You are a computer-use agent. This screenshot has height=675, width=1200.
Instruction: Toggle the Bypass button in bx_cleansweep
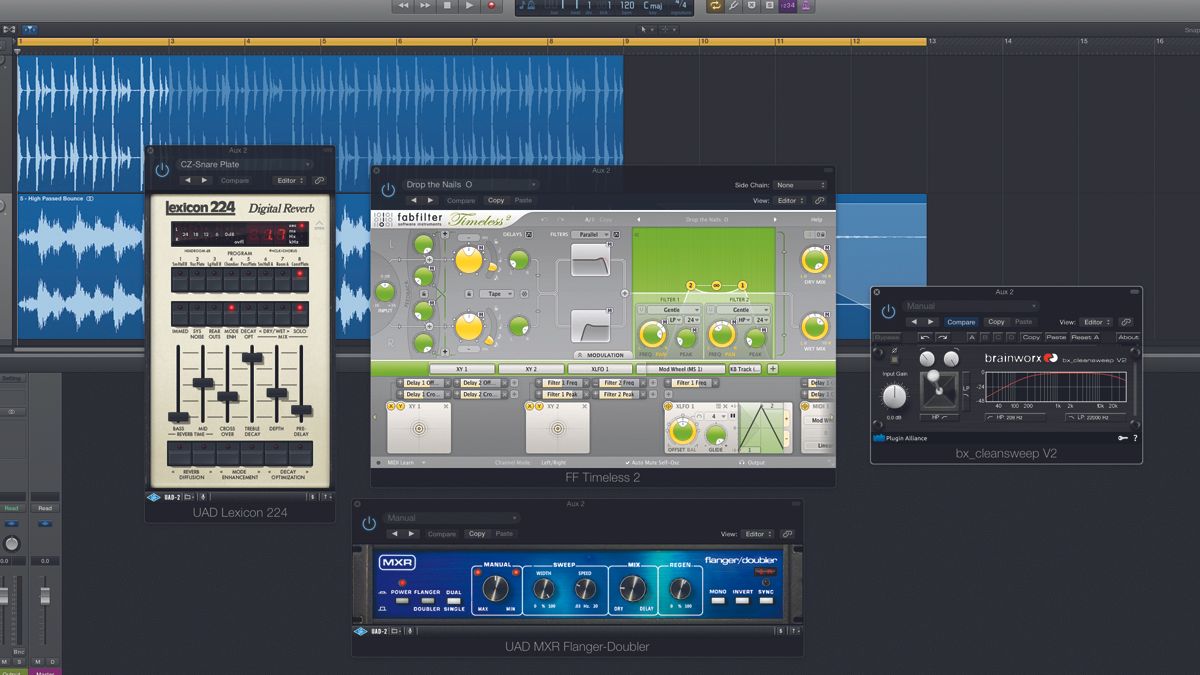[x=887, y=337]
